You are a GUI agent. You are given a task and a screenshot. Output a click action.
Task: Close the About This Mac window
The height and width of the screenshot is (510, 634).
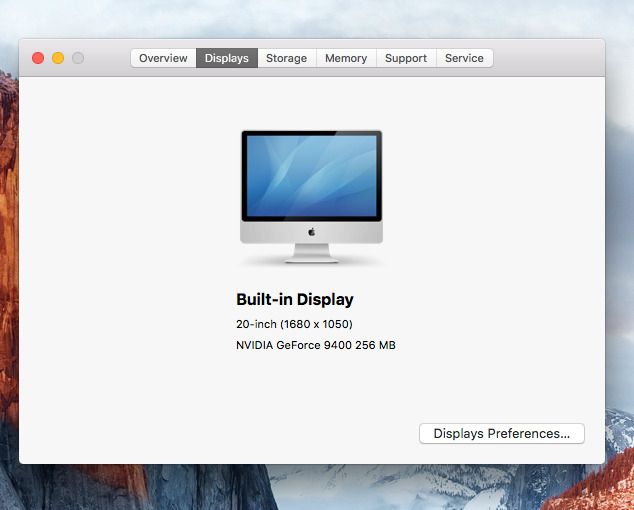tap(38, 58)
